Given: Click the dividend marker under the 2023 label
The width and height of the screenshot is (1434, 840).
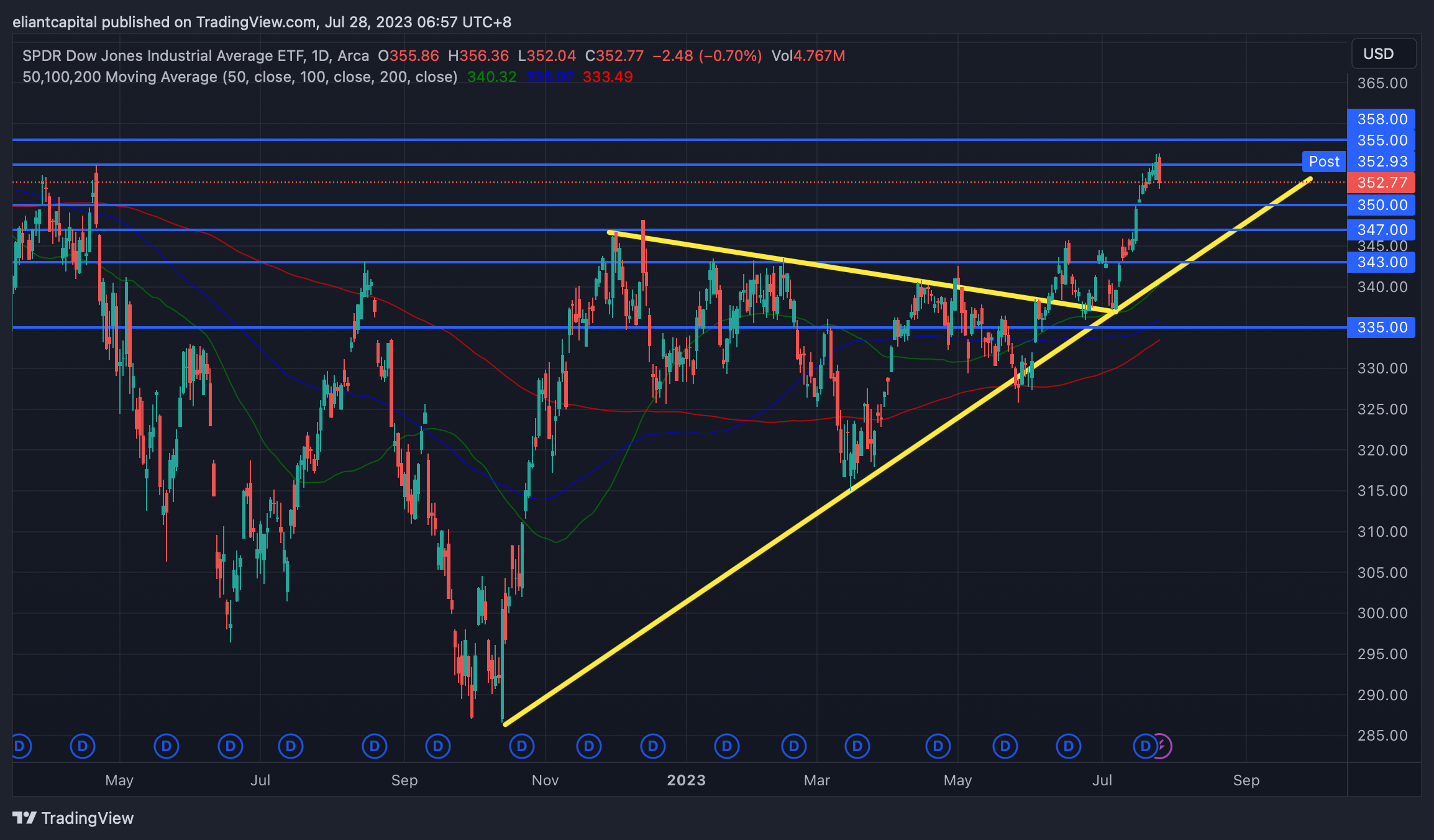Looking at the screenshot, I should pyautogui.click(x=652, y=747).
